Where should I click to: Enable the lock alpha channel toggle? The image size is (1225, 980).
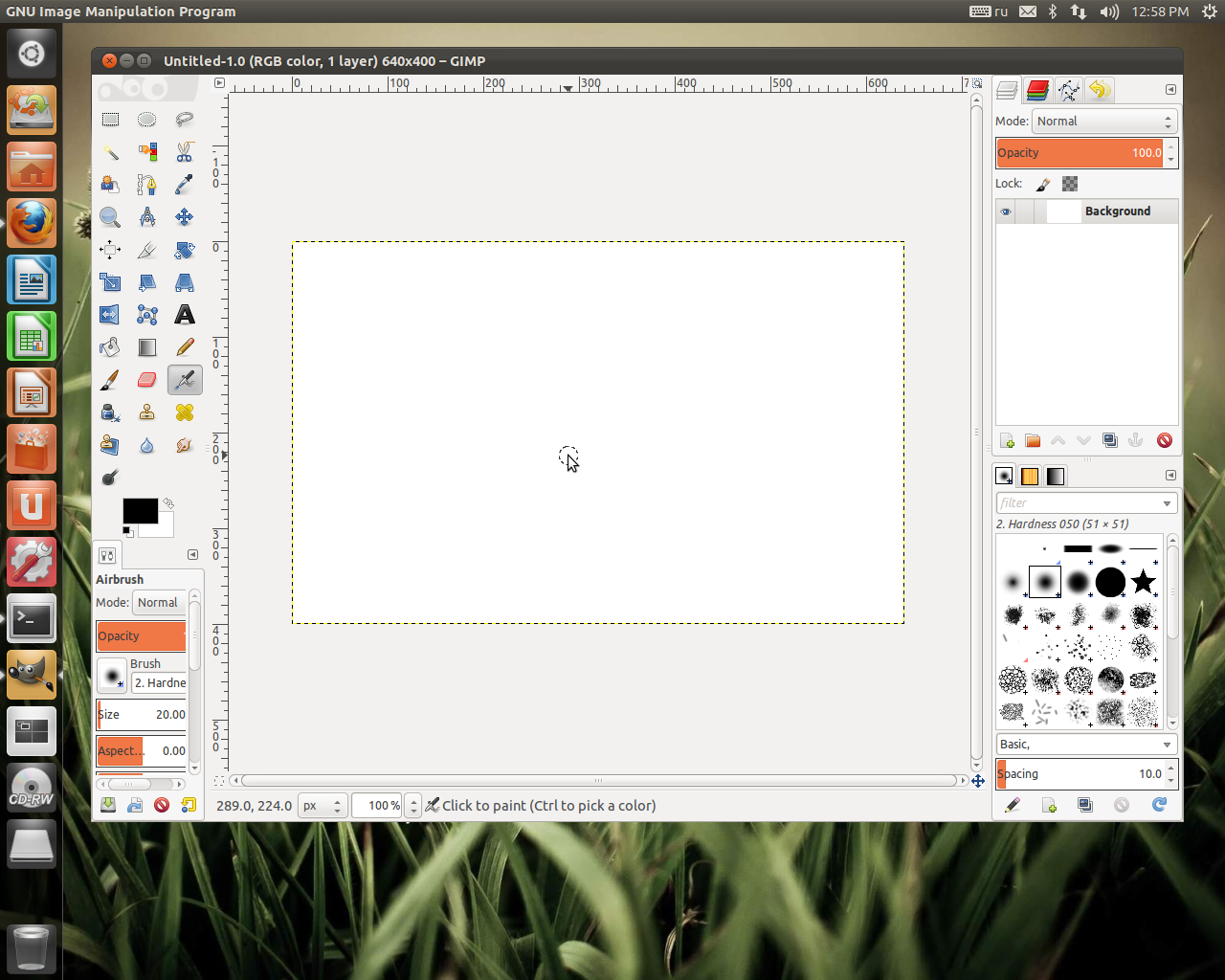(x=1069, y=183)
